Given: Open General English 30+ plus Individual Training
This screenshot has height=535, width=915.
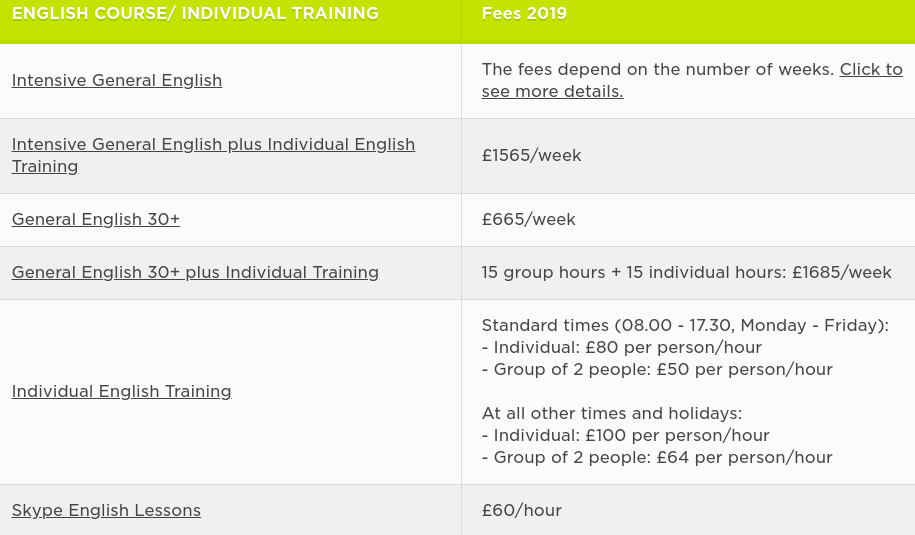Looking at the screenshot, I should pos(195,272).
